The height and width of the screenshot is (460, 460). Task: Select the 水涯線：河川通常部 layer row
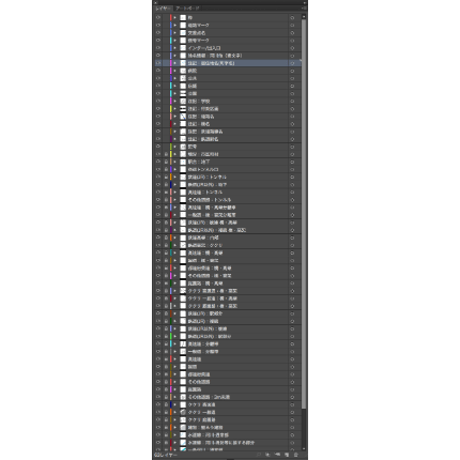point(228,435)
